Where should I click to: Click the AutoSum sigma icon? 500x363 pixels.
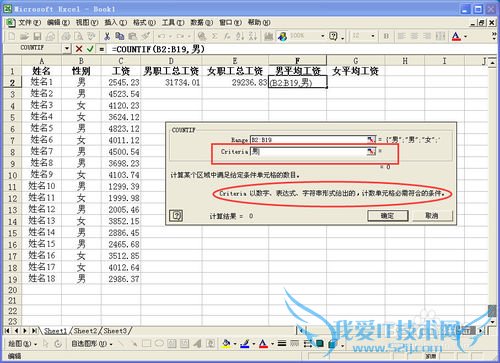214,36
